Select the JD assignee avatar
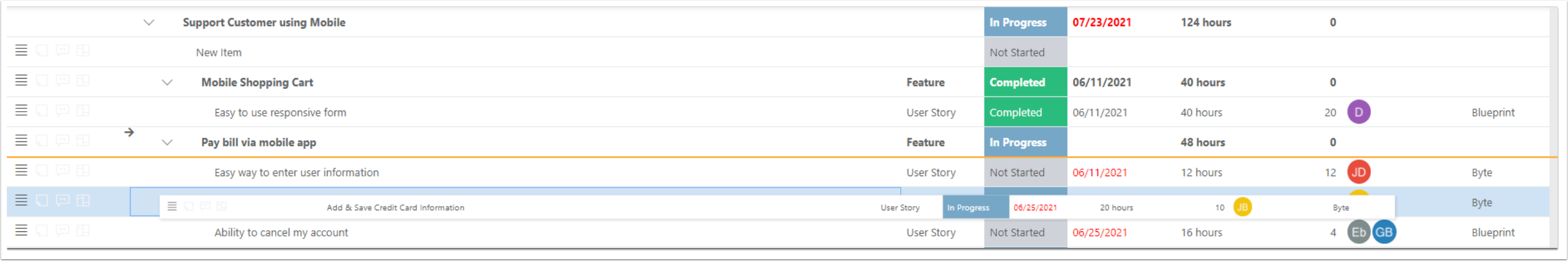This screenshot has height=261, width=1568. point(1358,172)
